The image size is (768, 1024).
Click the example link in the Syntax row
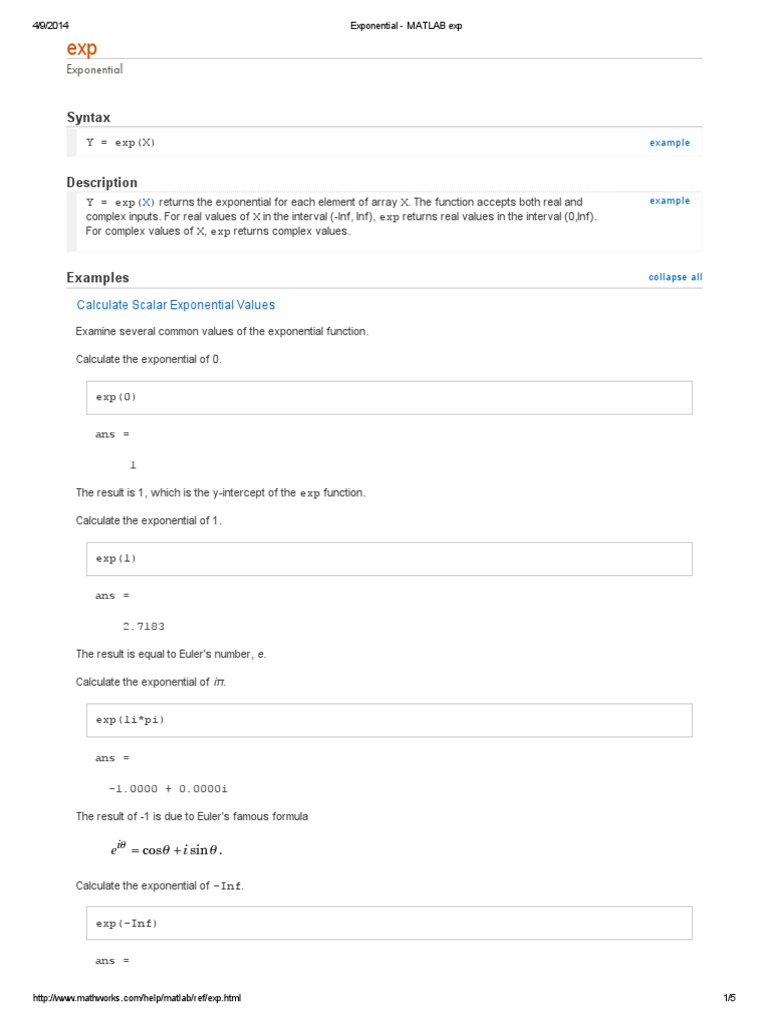pyautogui.click(x=669, y=143)
